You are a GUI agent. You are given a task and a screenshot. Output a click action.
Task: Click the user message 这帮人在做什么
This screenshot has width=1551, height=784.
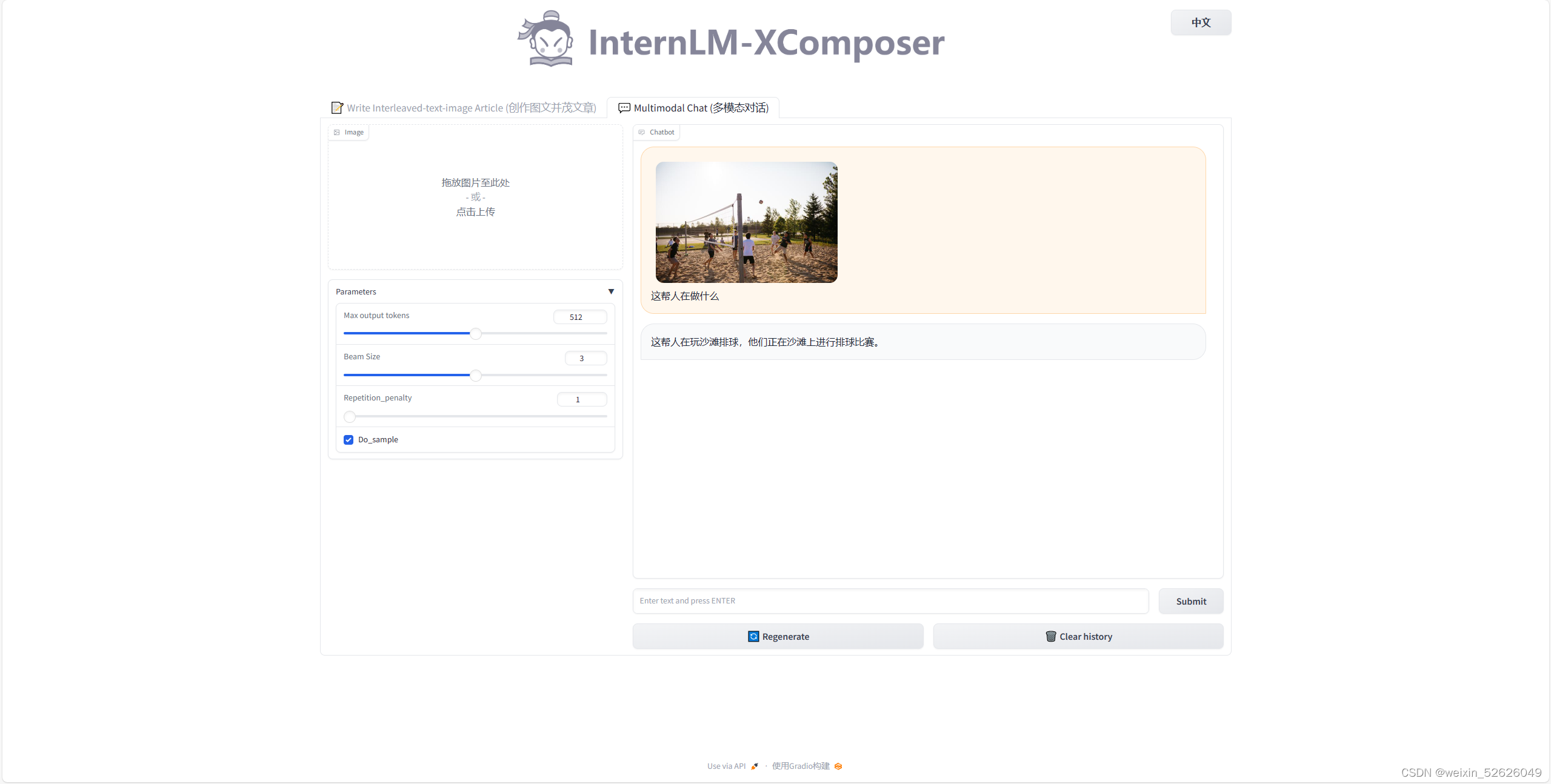684,296
